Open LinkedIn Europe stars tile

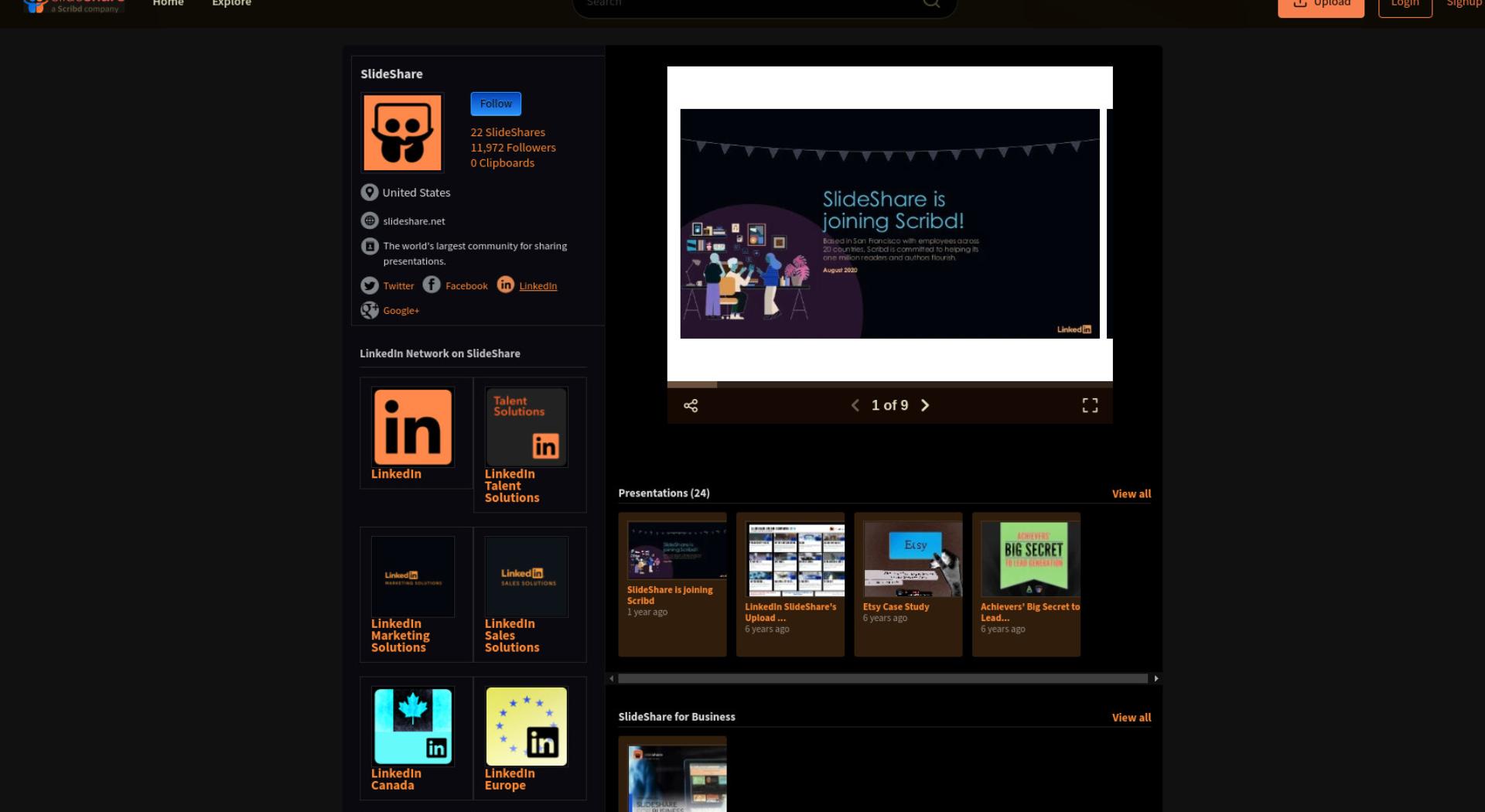click(x=527, y=726)
